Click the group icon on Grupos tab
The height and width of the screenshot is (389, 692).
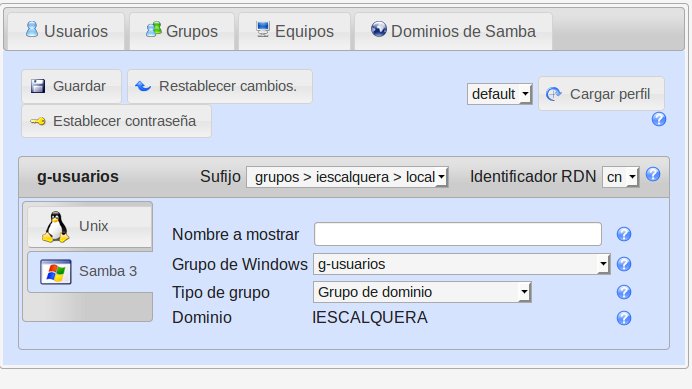[x=154, y=29]
